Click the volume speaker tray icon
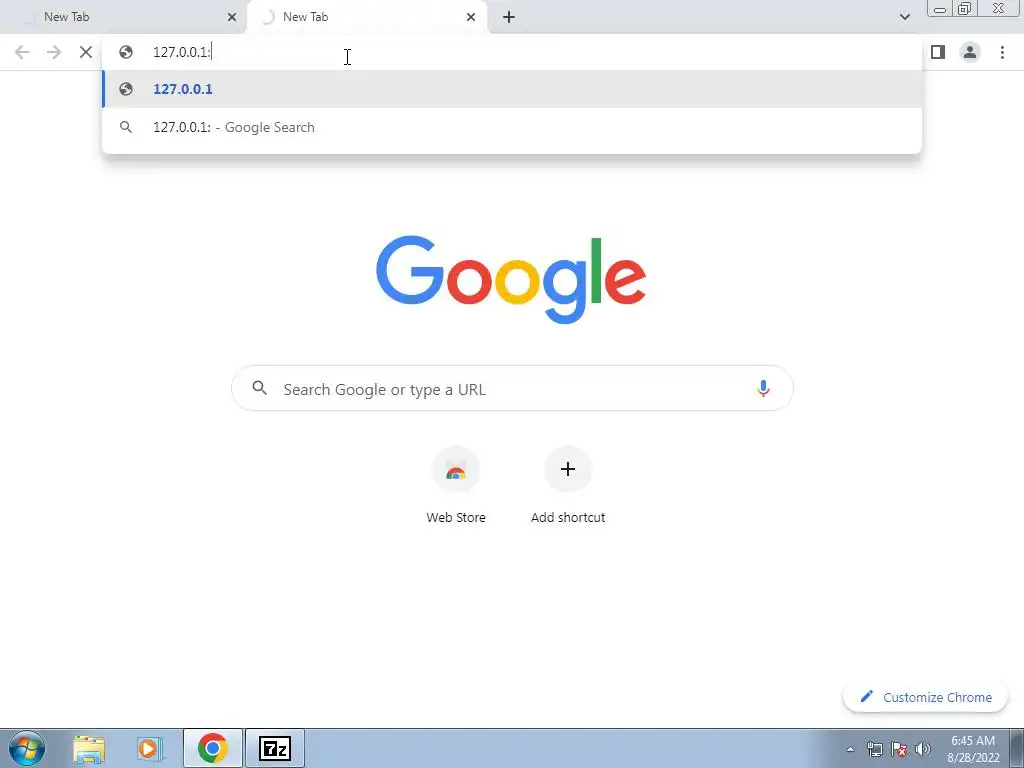The image size is (1024, 768). 923,749
